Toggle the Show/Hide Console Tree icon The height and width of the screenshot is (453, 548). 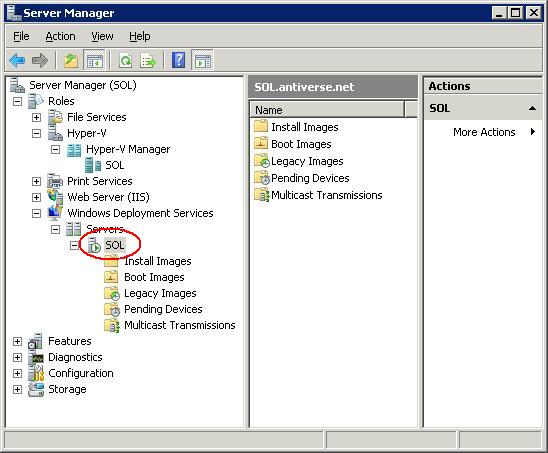pos(94,60)
